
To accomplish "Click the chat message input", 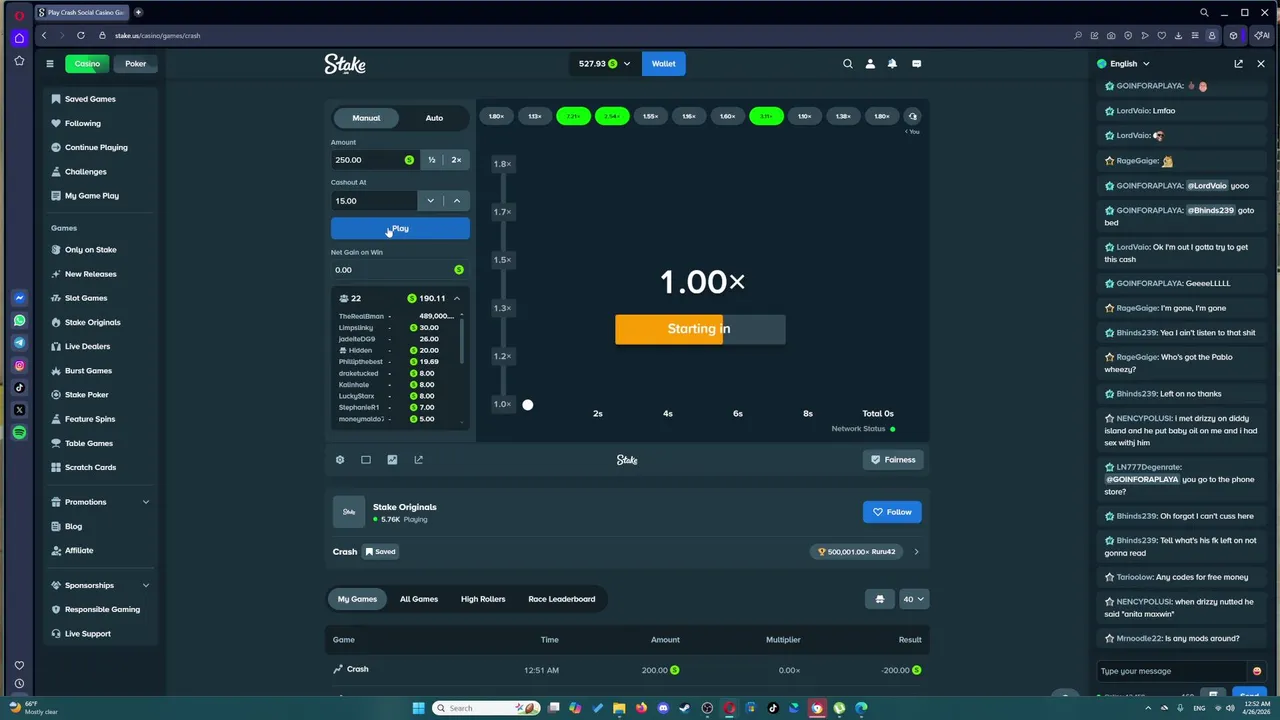I will pyautogui.click(x=1172, y=671).
